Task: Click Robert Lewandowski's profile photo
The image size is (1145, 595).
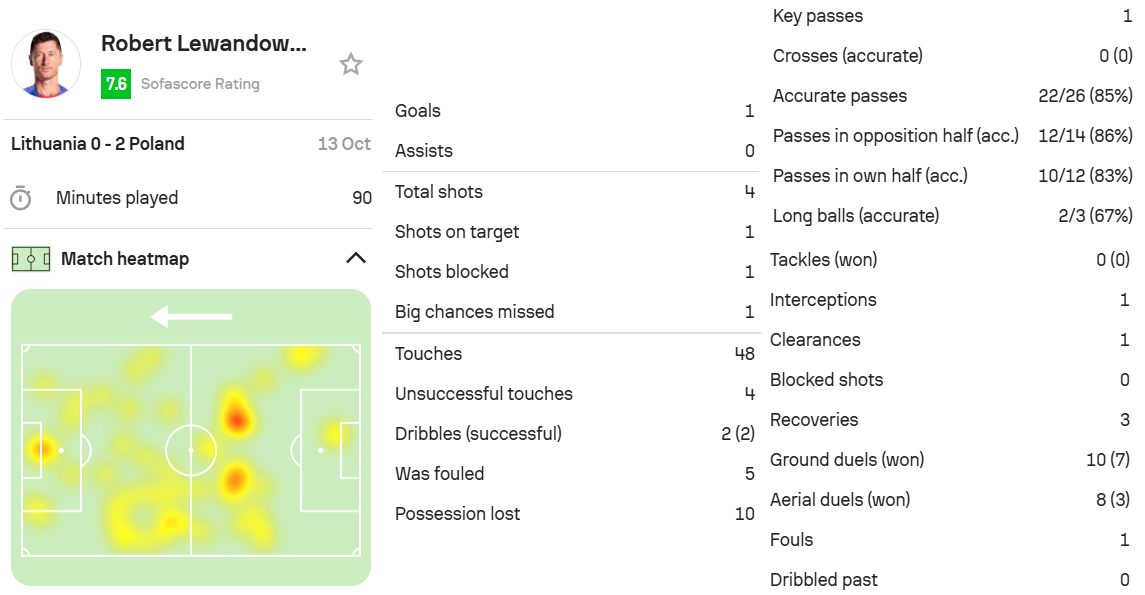Action: (x=46, y=64)
